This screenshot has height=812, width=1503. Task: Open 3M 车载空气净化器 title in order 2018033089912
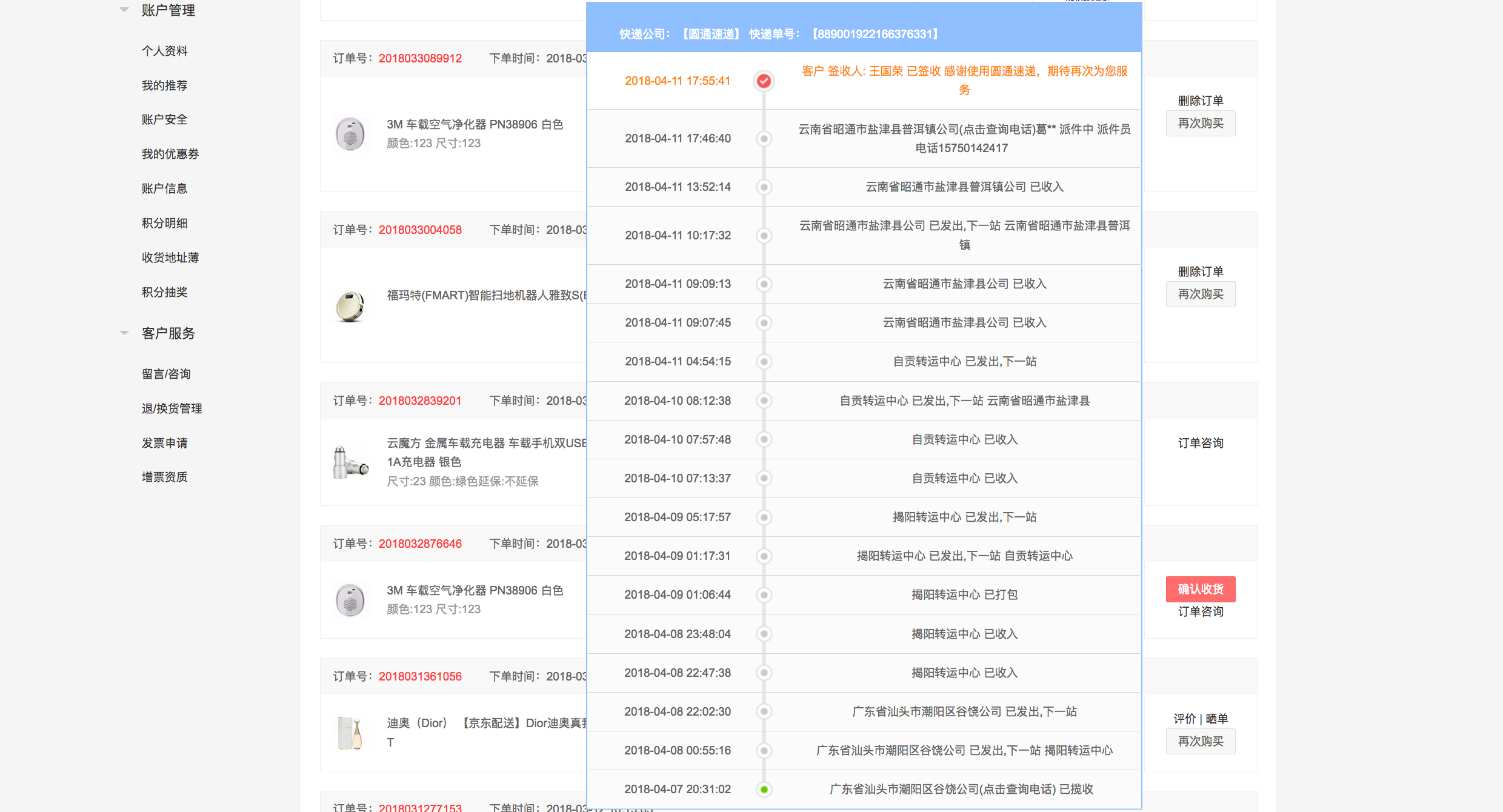(x=475, y=124)
